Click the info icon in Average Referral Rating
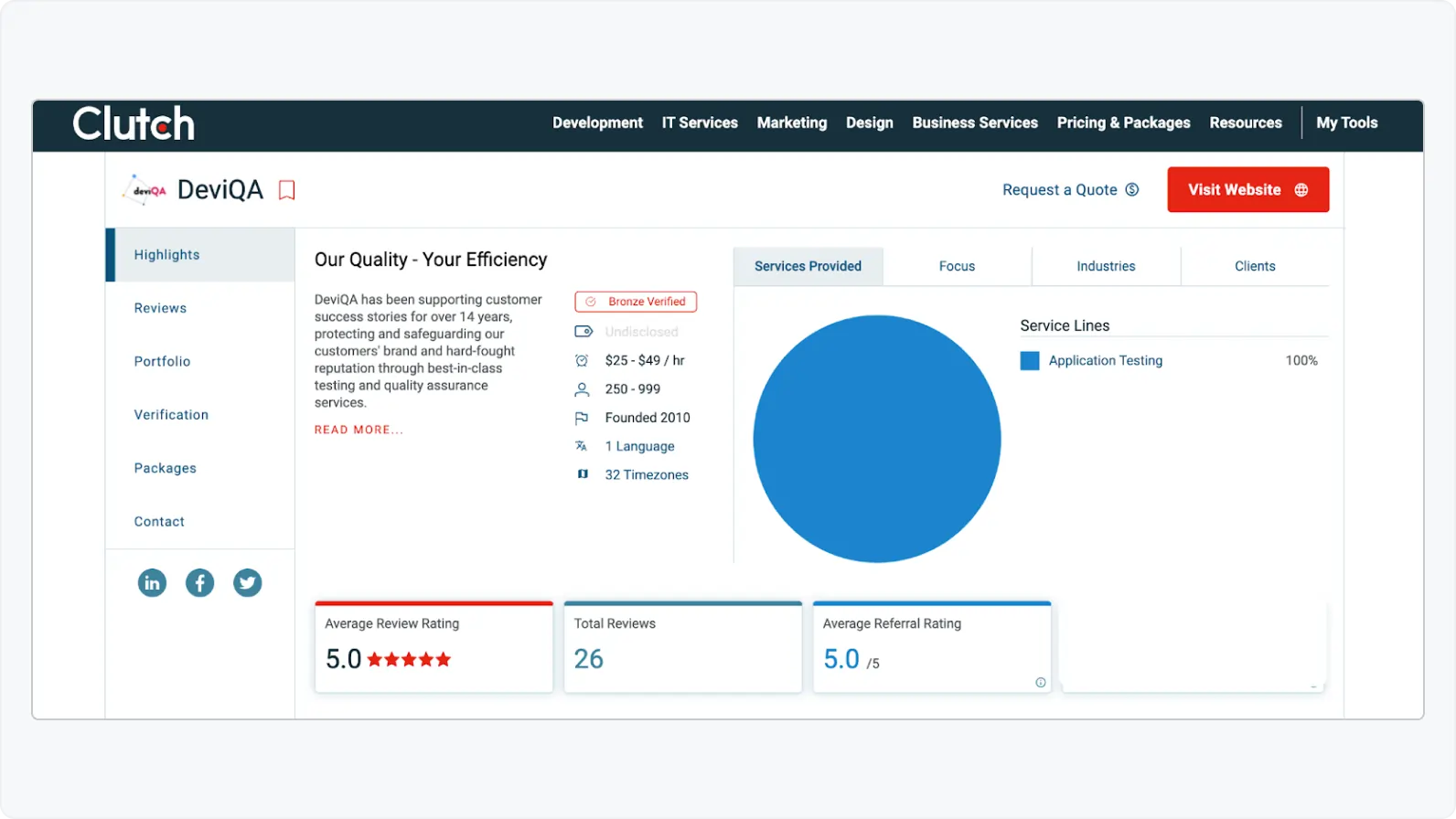The height and width of the screenshot is (819, 1456). click(x=1040, y=683)
